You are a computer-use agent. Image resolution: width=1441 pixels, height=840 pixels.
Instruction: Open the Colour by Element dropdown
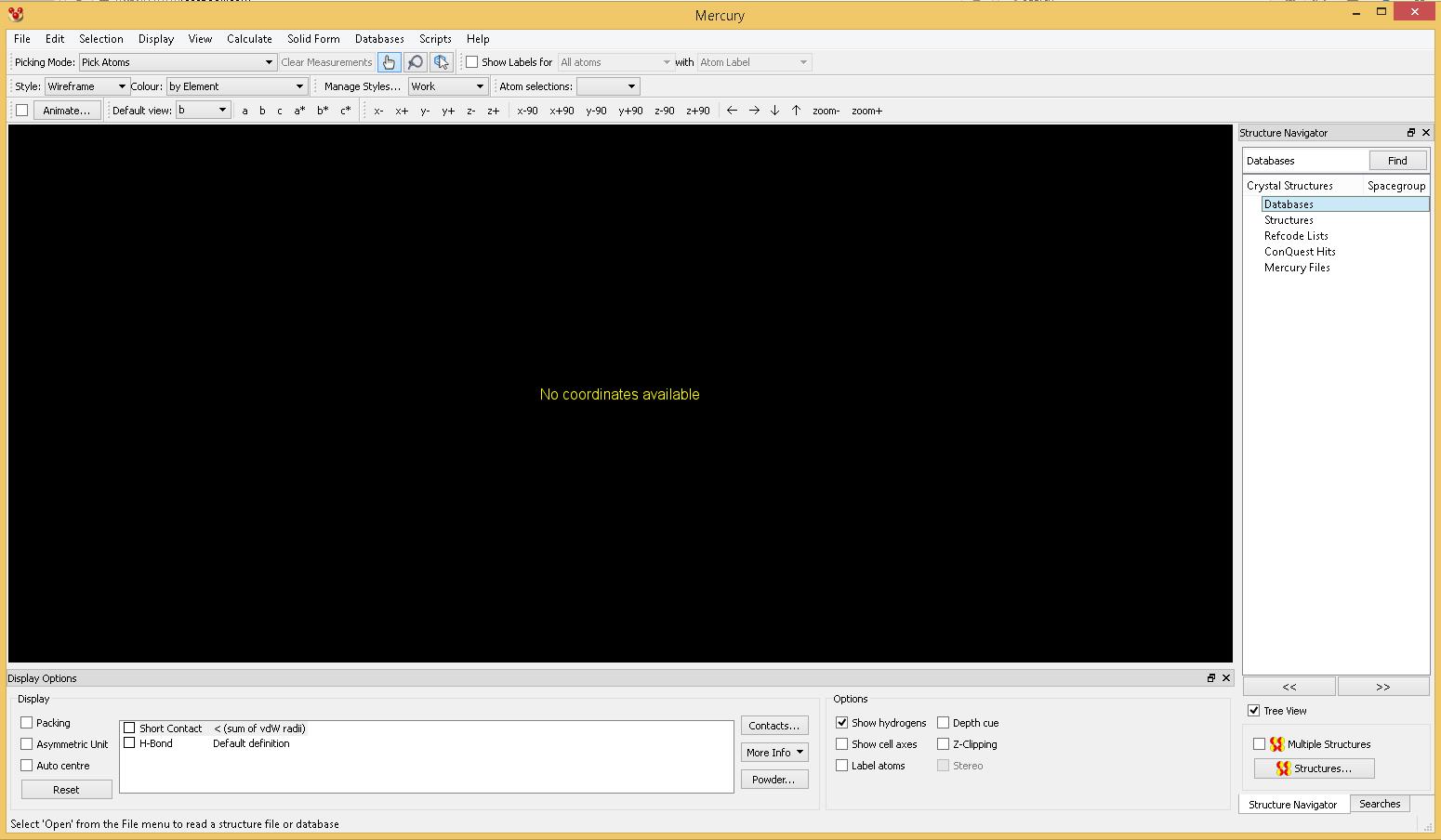pos(236,86)
